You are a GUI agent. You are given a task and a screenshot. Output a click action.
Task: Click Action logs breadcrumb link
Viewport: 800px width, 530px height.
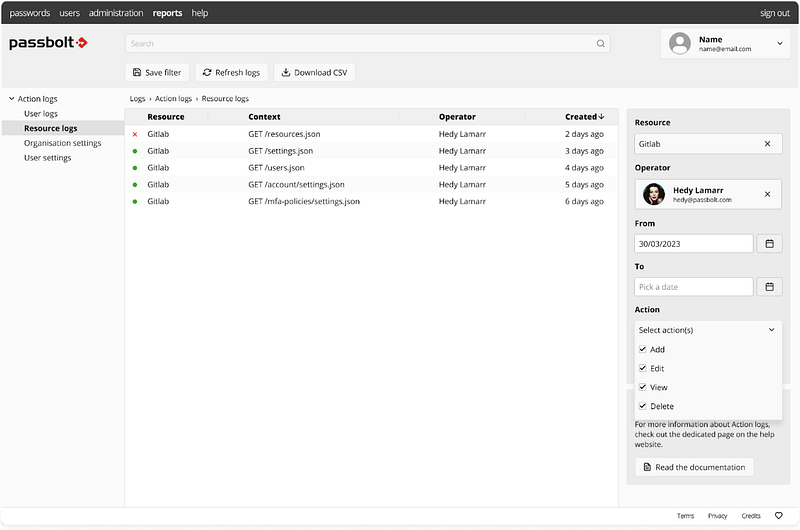(173, 98)
